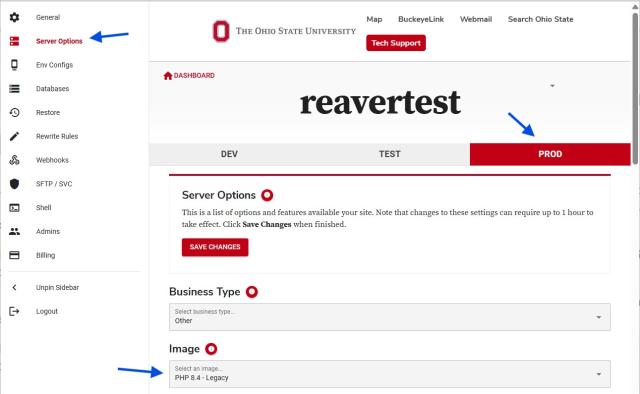Click the SFTP / SVC shield icon
The image size is (640, 394).
[14, 184]
